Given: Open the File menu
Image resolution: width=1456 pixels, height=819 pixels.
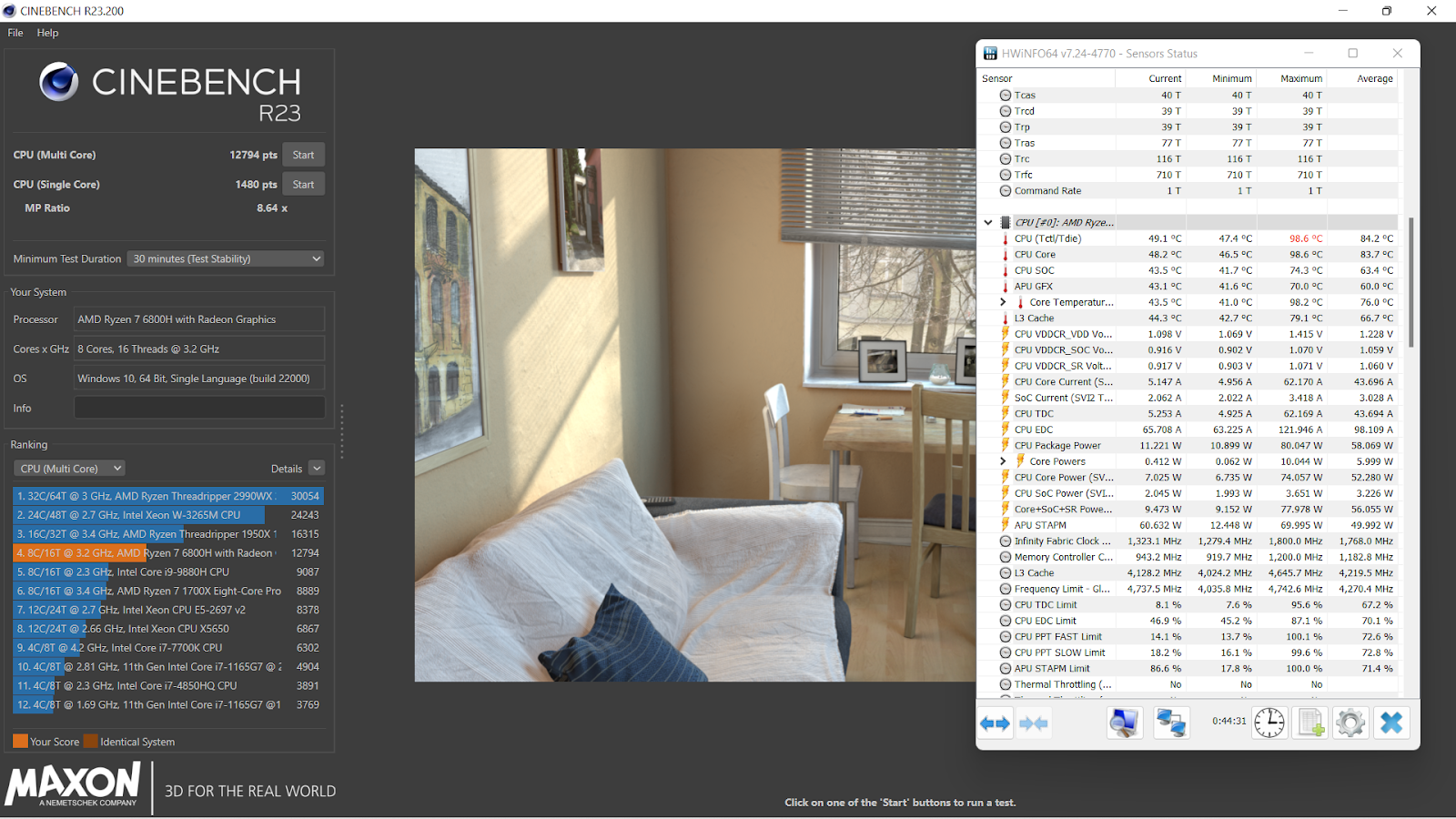Looking at the screenshot, I should pyautogui.click(x=15, y=33).
